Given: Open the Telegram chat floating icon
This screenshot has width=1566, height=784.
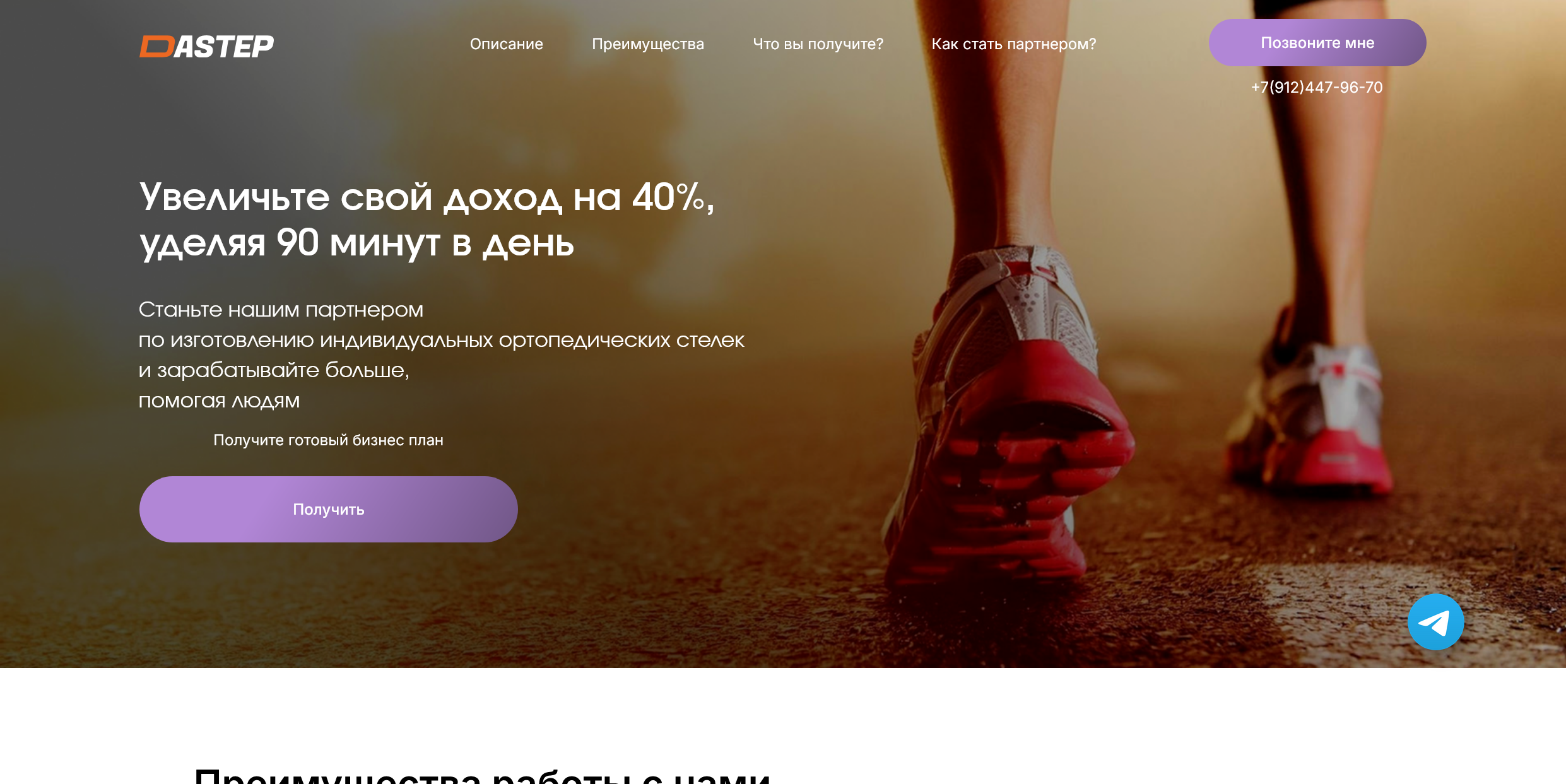Looking at the screenshot, I should click(1435, 622).
